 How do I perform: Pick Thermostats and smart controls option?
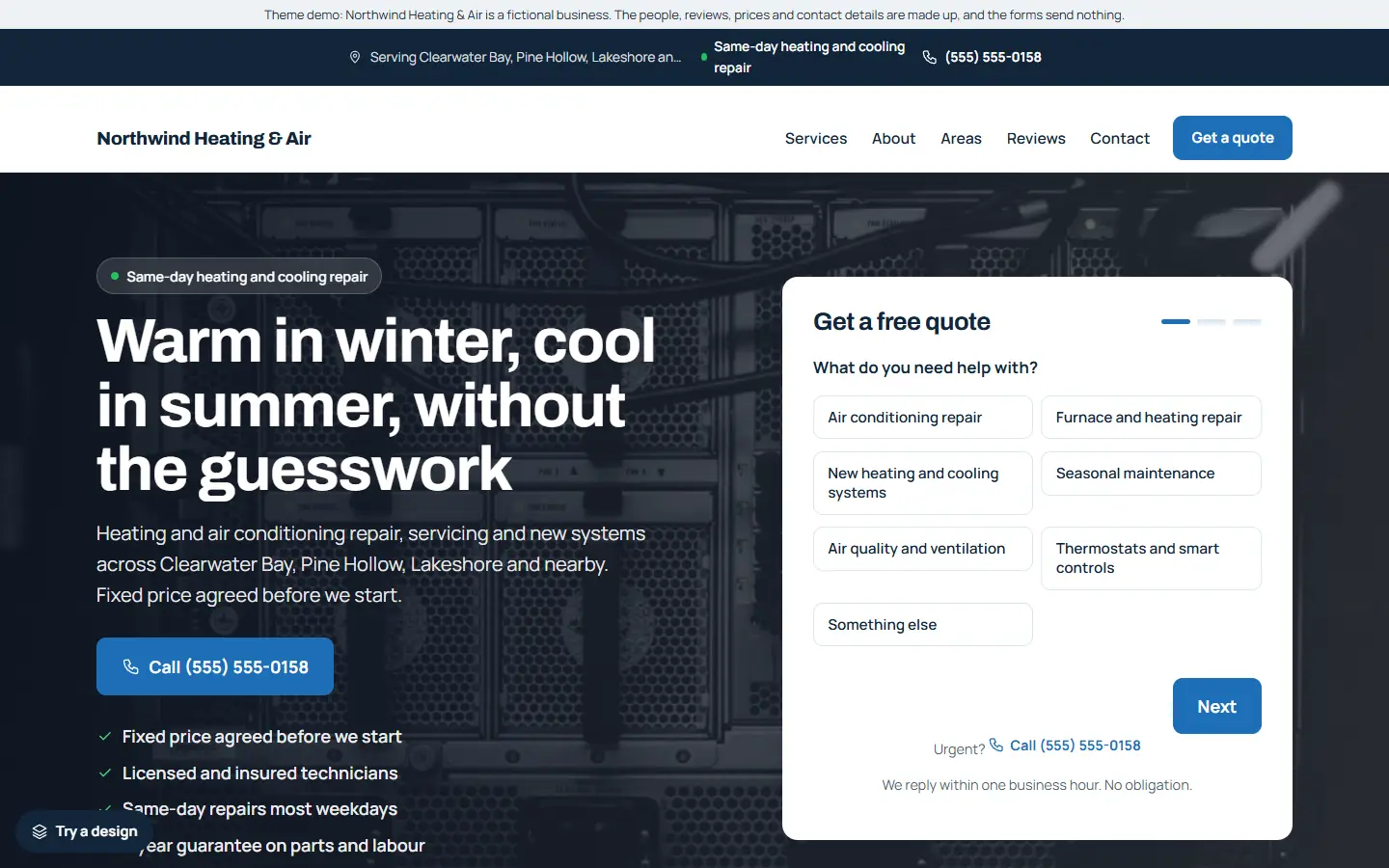point(1151,558)
